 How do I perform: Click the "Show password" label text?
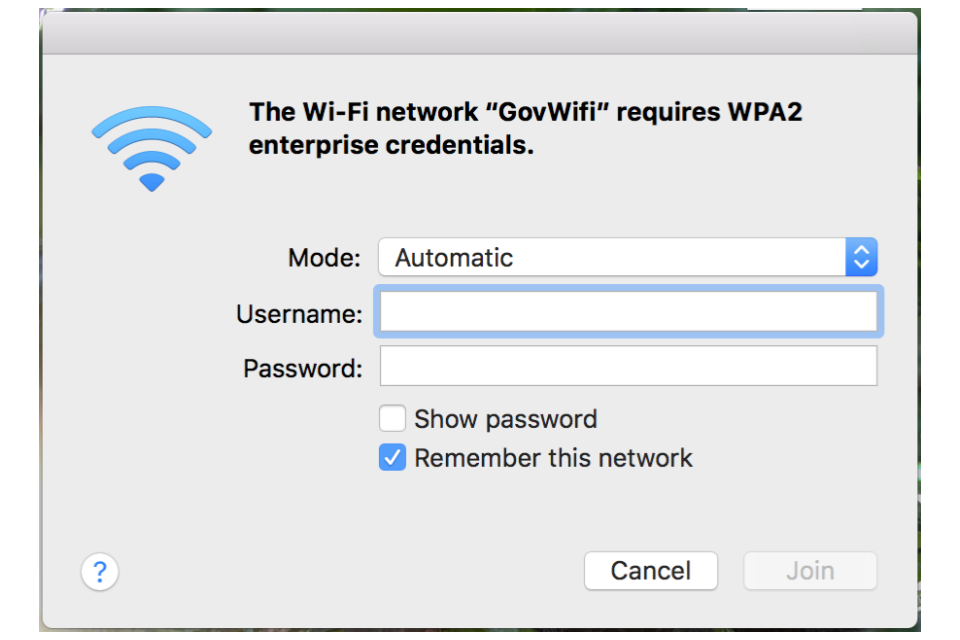click(x=506, y=420)
